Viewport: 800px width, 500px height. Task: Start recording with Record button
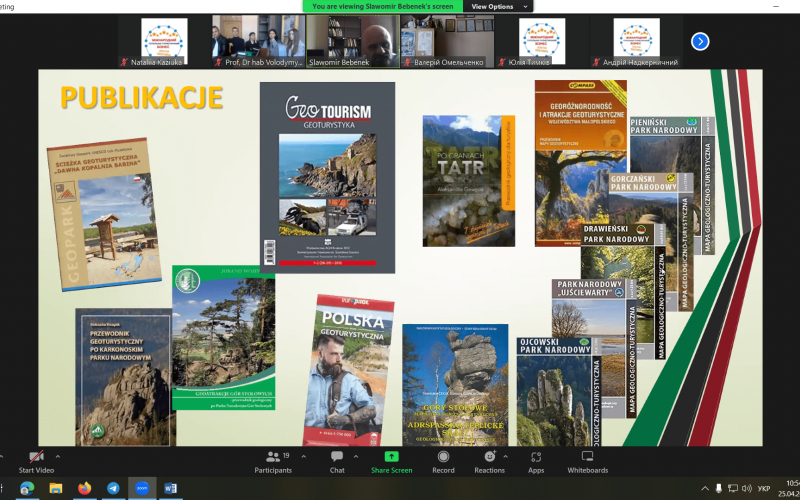[443, 462]
